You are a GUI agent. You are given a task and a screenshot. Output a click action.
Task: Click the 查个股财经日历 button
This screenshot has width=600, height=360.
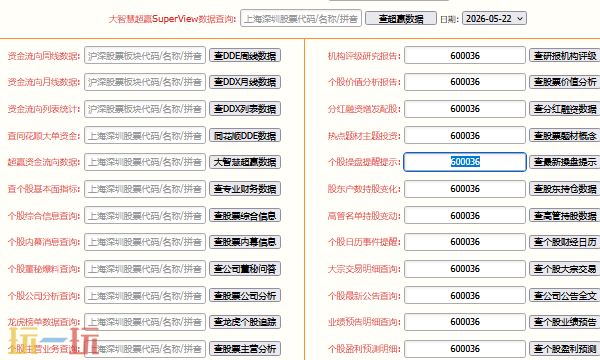coord(565,242)
